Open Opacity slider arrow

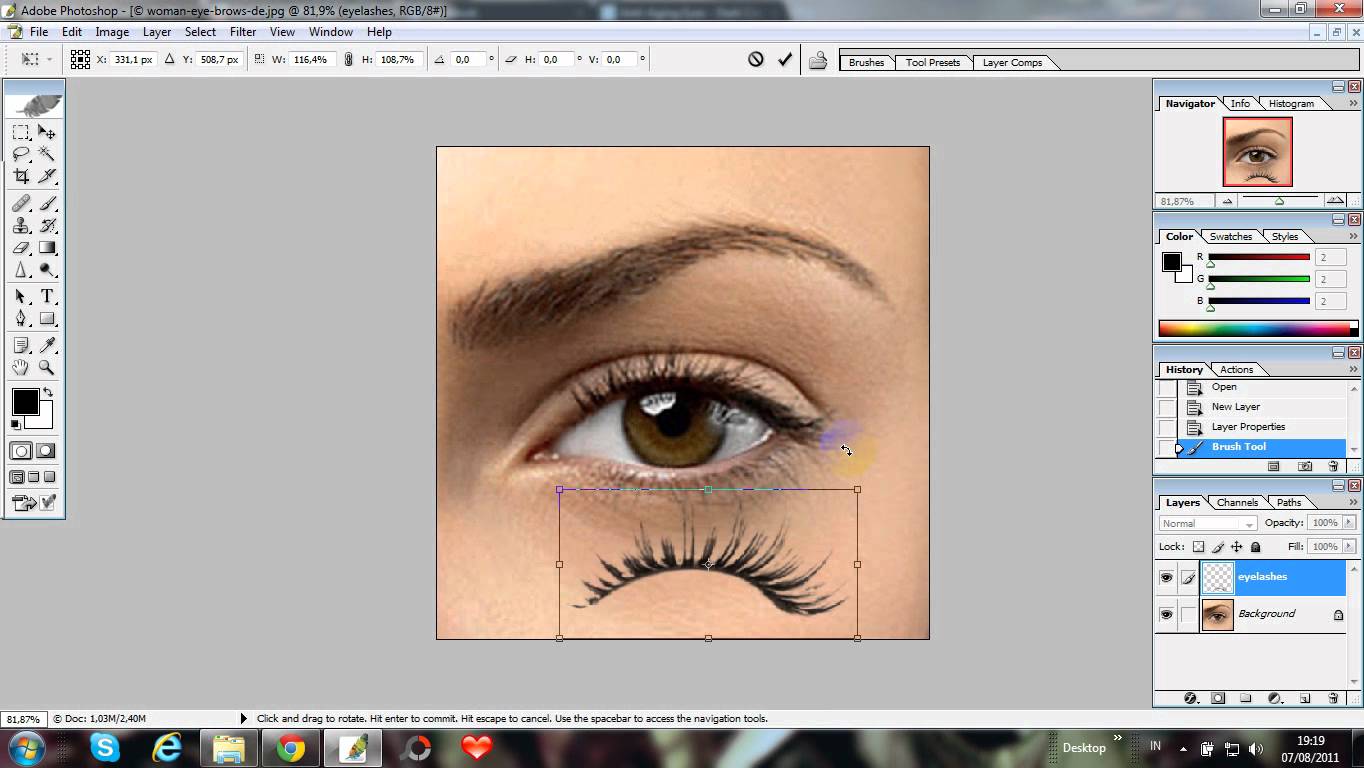(1348, 523)
